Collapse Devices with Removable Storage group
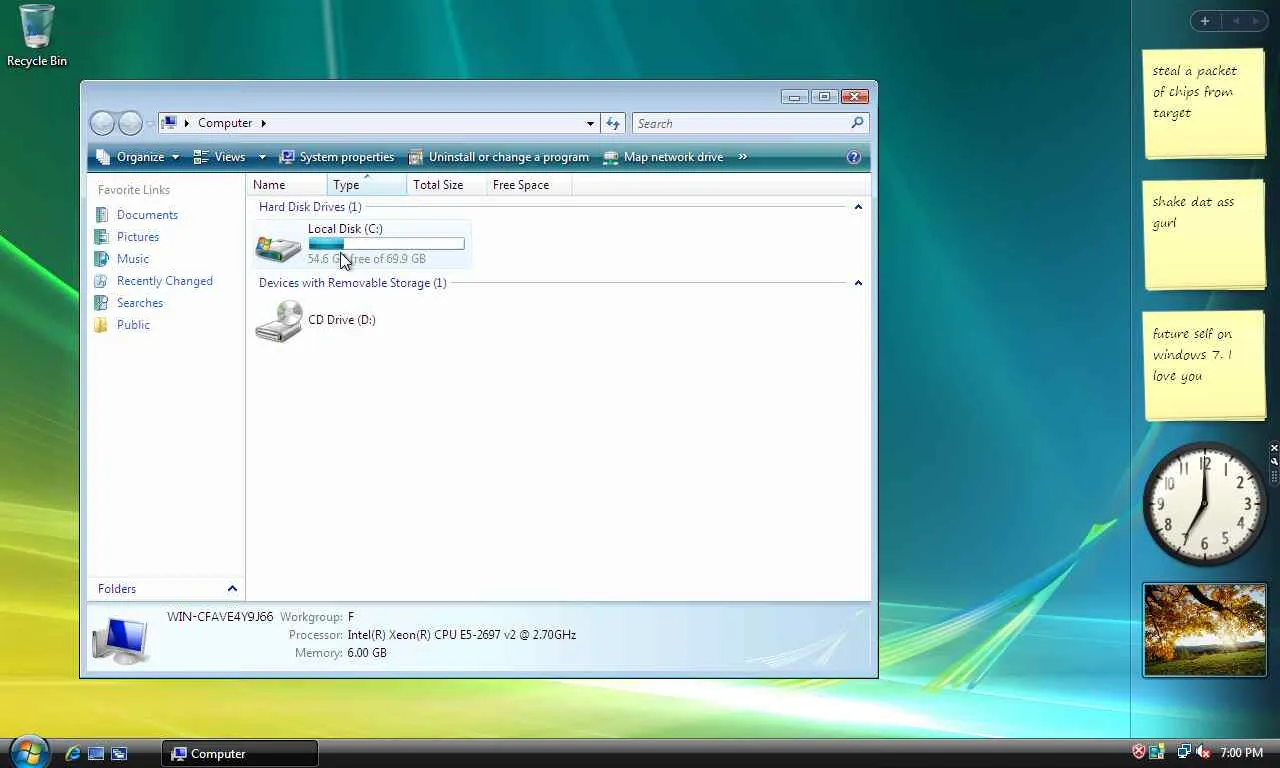The height and width of the screenshot is (768, 1280). click(857, 283)
